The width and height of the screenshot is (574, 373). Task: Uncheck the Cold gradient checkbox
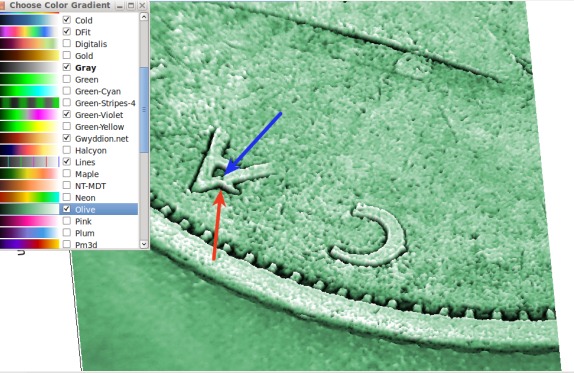pos(67,20)
